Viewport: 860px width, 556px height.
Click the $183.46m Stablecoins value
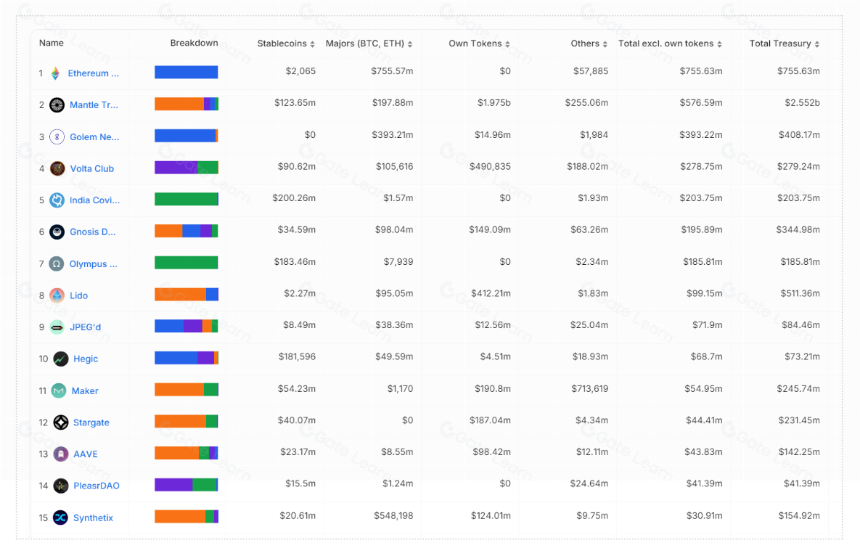point(295,262)
